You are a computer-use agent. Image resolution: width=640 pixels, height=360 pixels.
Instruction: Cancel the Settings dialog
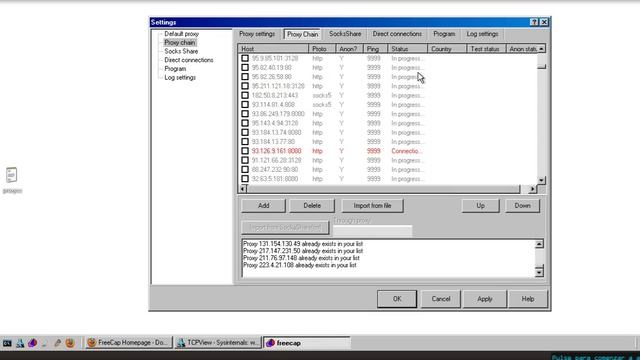pyautogui.click(x=441, y=299)
